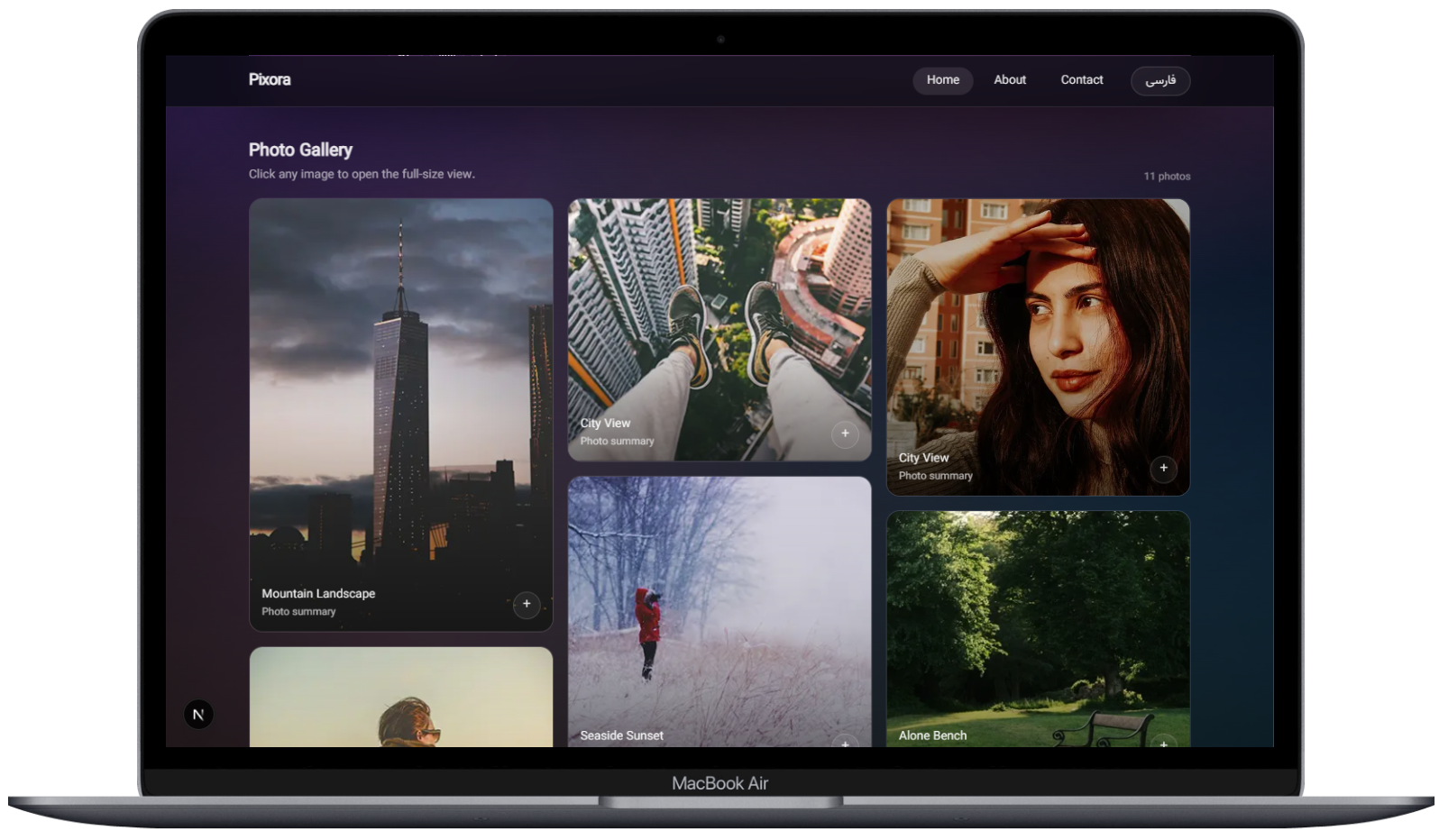Click the Pixora logo

tap(270, 79)
